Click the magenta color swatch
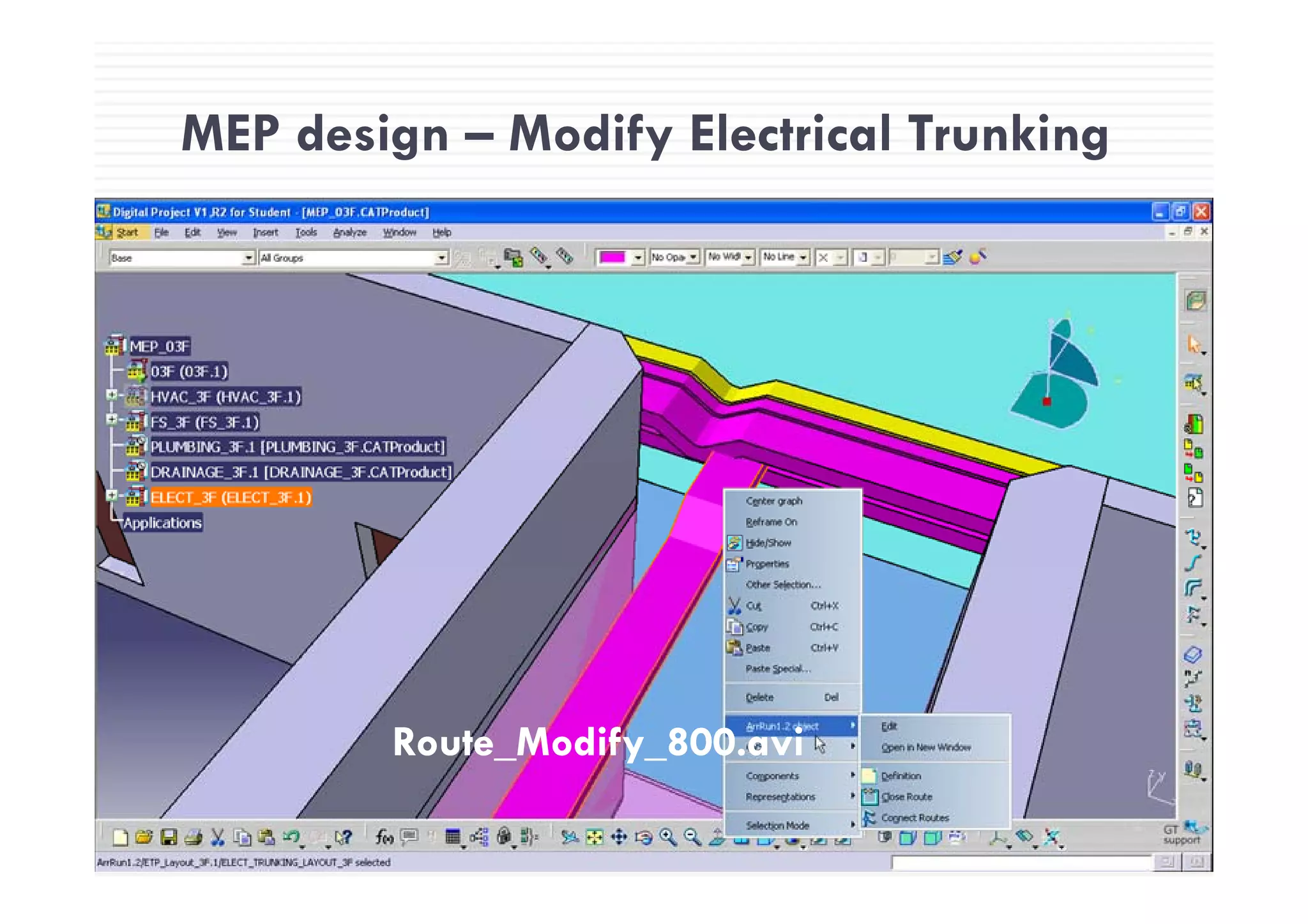The image size is (1308, 924). [x=612, y=257]
